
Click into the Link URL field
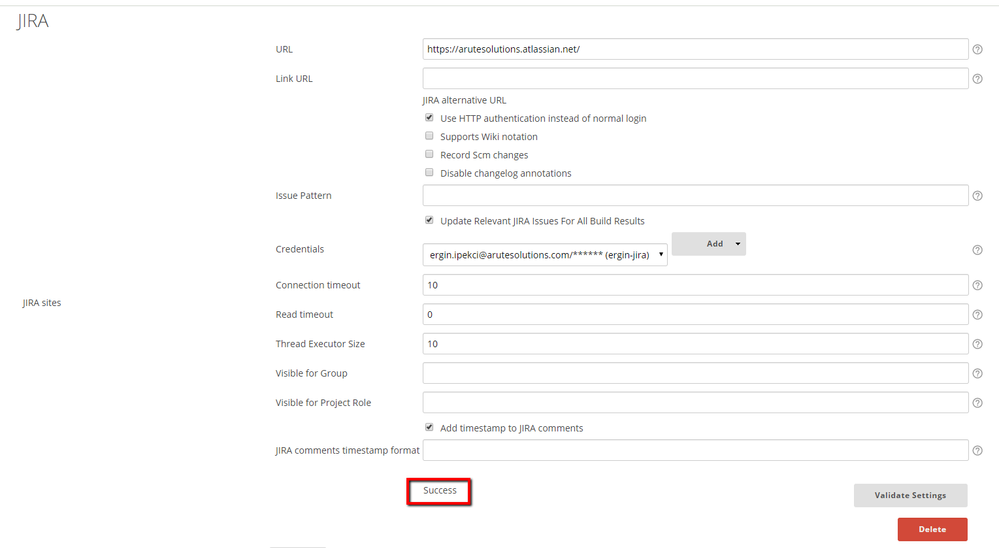[695, 78]
